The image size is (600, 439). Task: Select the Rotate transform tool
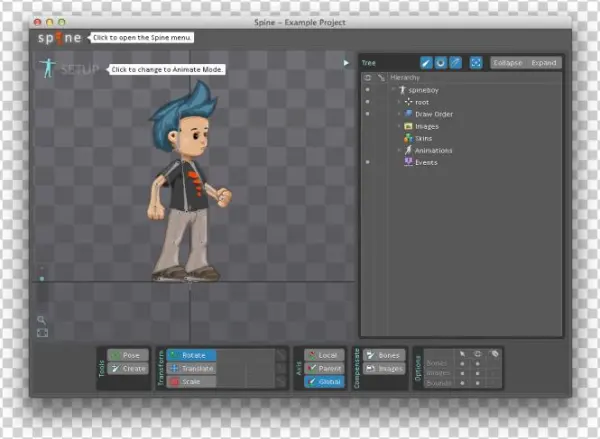[191, 355]
